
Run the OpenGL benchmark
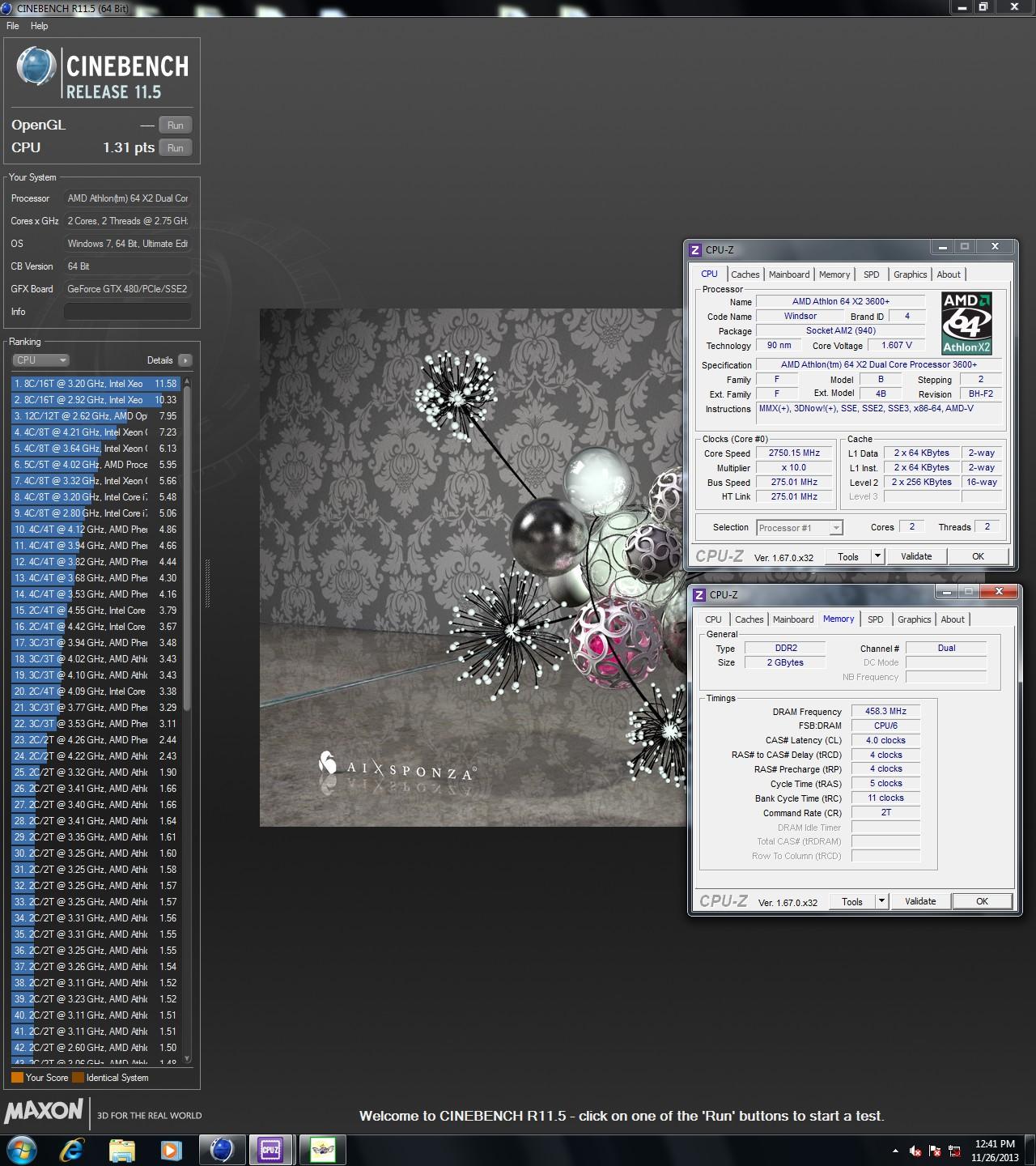pos(176,126)
